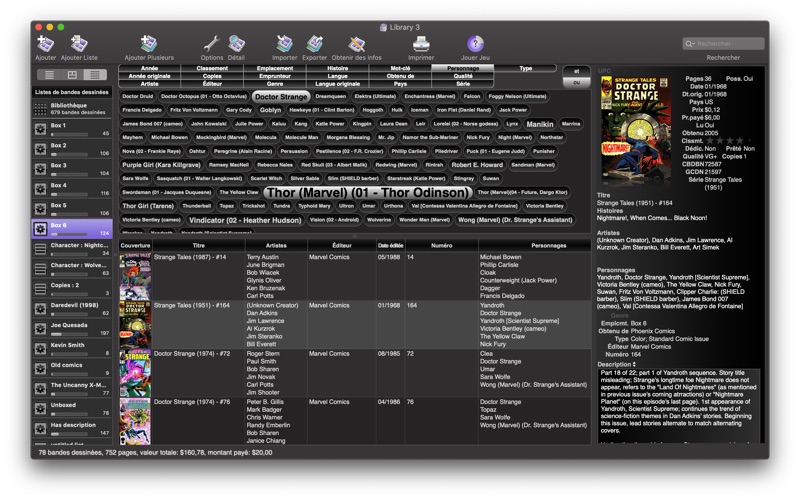Click the list icon for Character : Nightc...
Viewport: 800px width, 500px height.
click(x=40, y=249)
